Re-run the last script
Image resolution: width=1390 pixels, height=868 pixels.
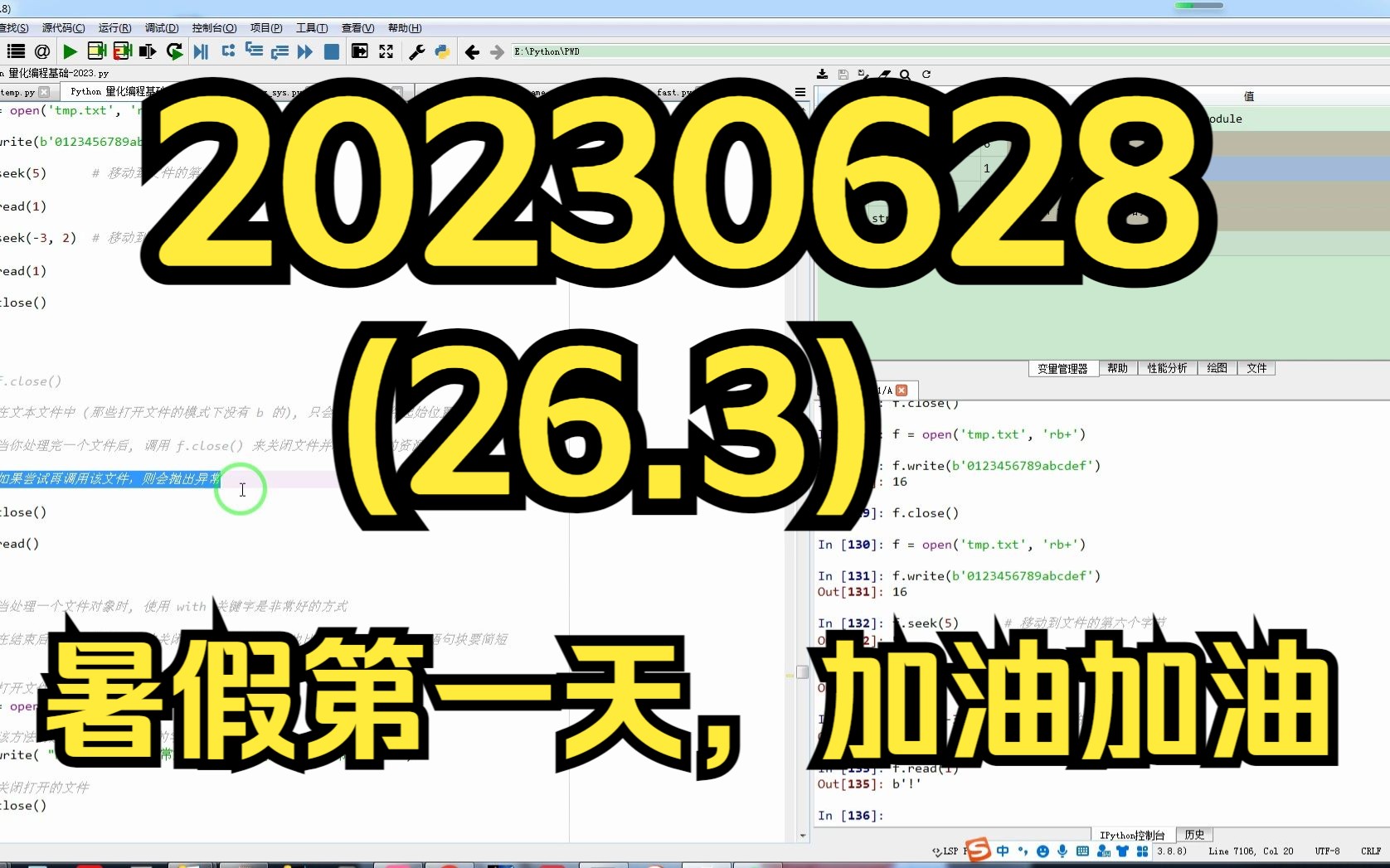point(174,51)
